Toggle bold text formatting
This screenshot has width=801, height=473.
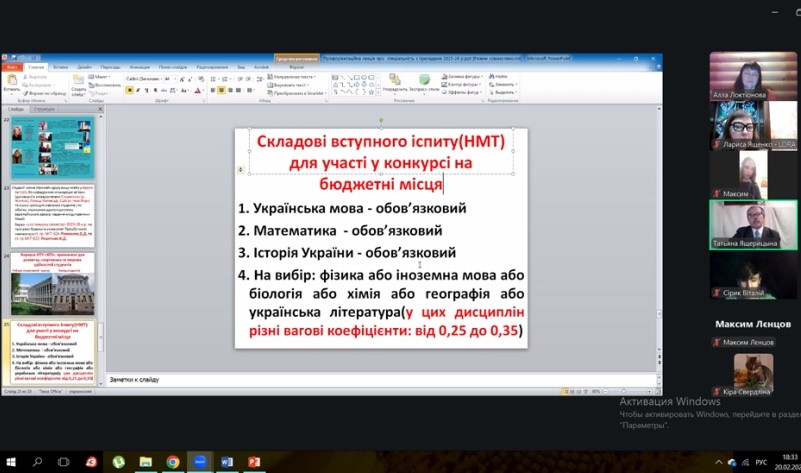pyautogui.click(x=130, y=90)
